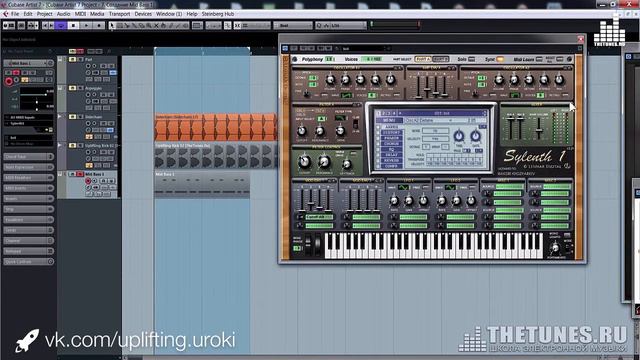Click Filter A Resonance knob

pyautogui.click(x=320, y=131)
